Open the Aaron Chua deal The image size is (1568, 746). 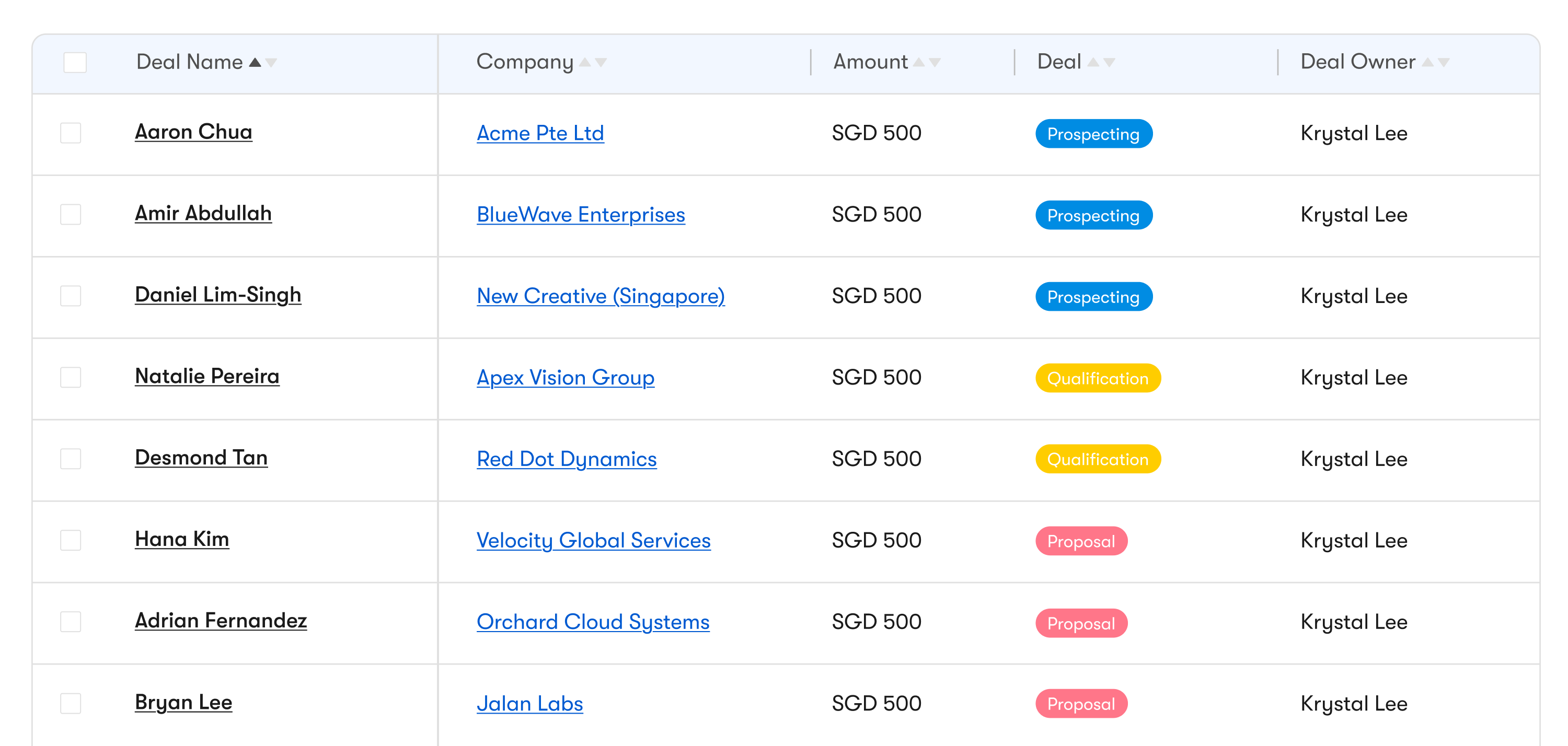[193, 132]
